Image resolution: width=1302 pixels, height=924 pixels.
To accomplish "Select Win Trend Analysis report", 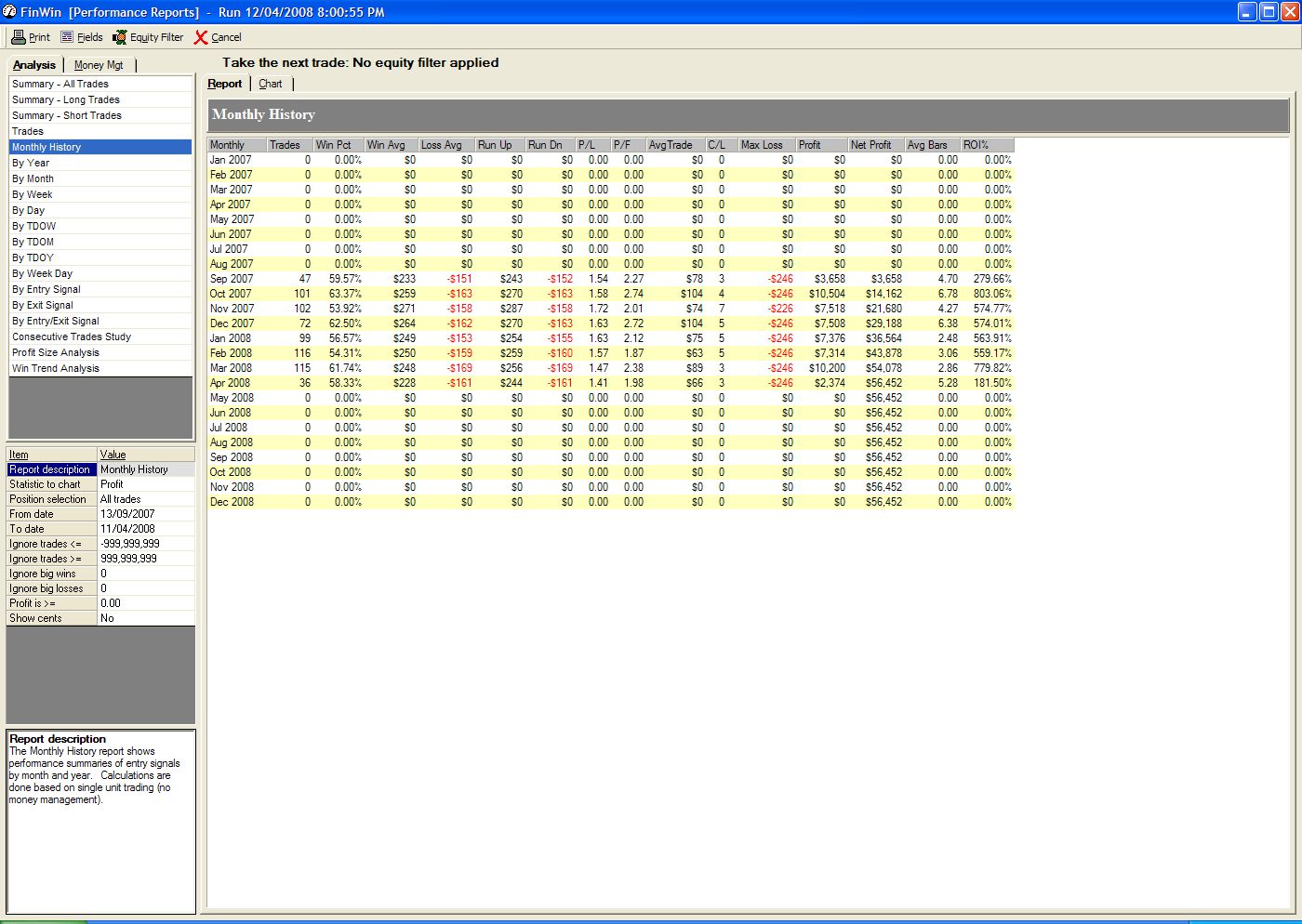I will [56, 368].
